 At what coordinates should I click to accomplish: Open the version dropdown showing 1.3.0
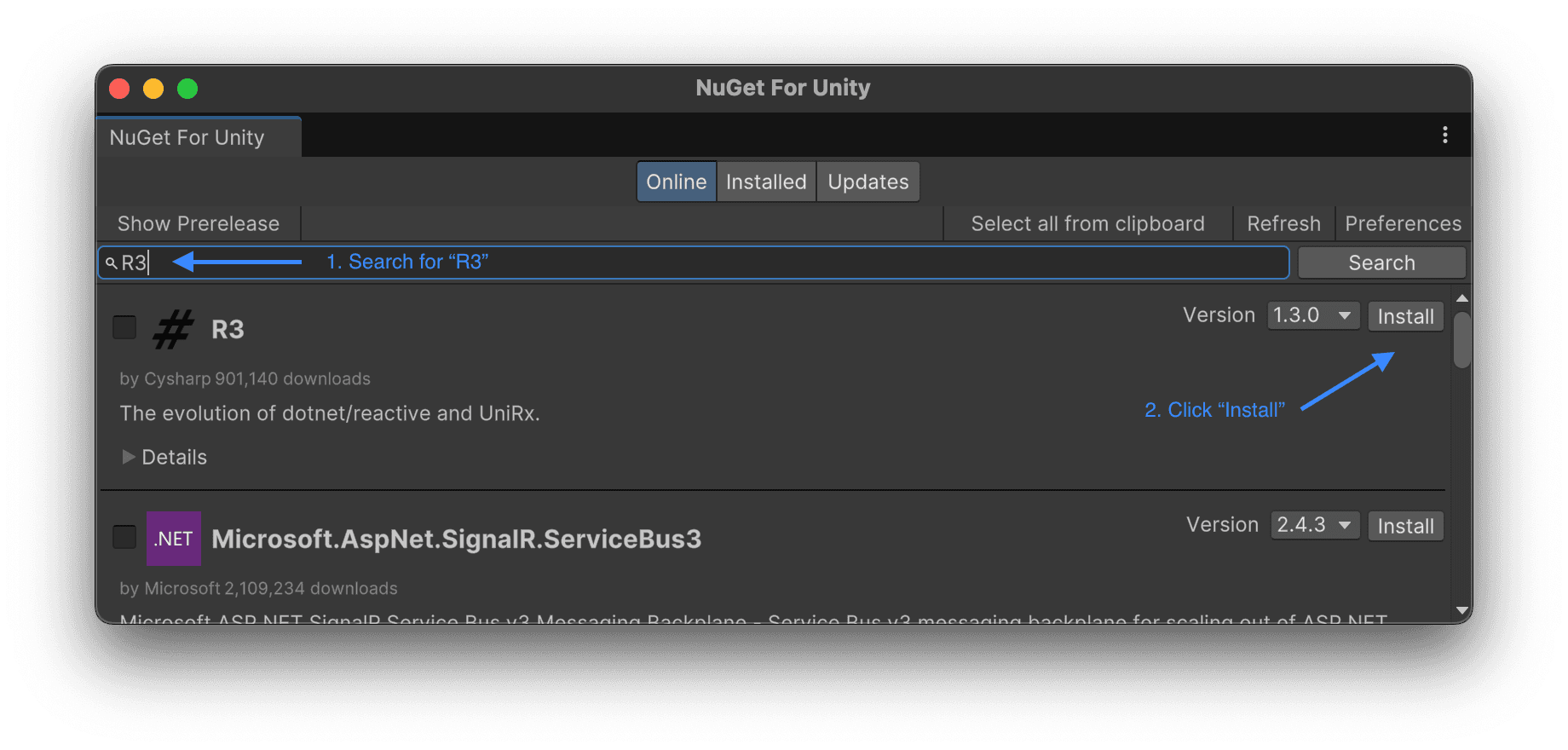pos(1312,314)
